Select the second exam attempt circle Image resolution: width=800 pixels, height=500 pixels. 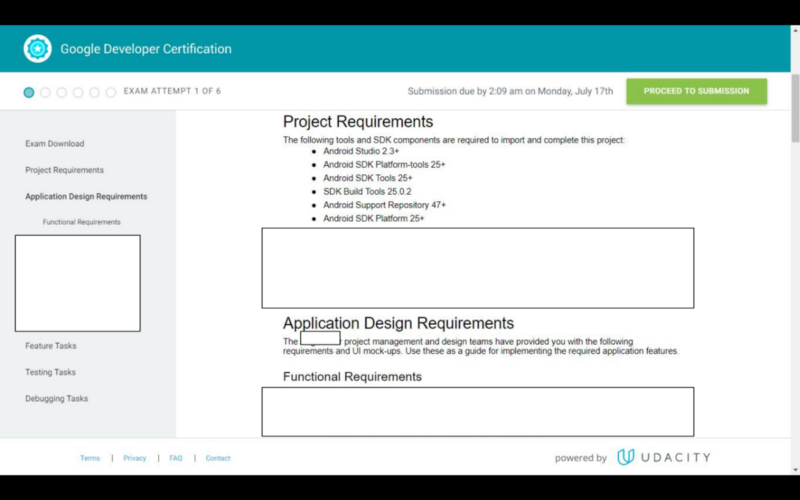(x=45, y=92)
